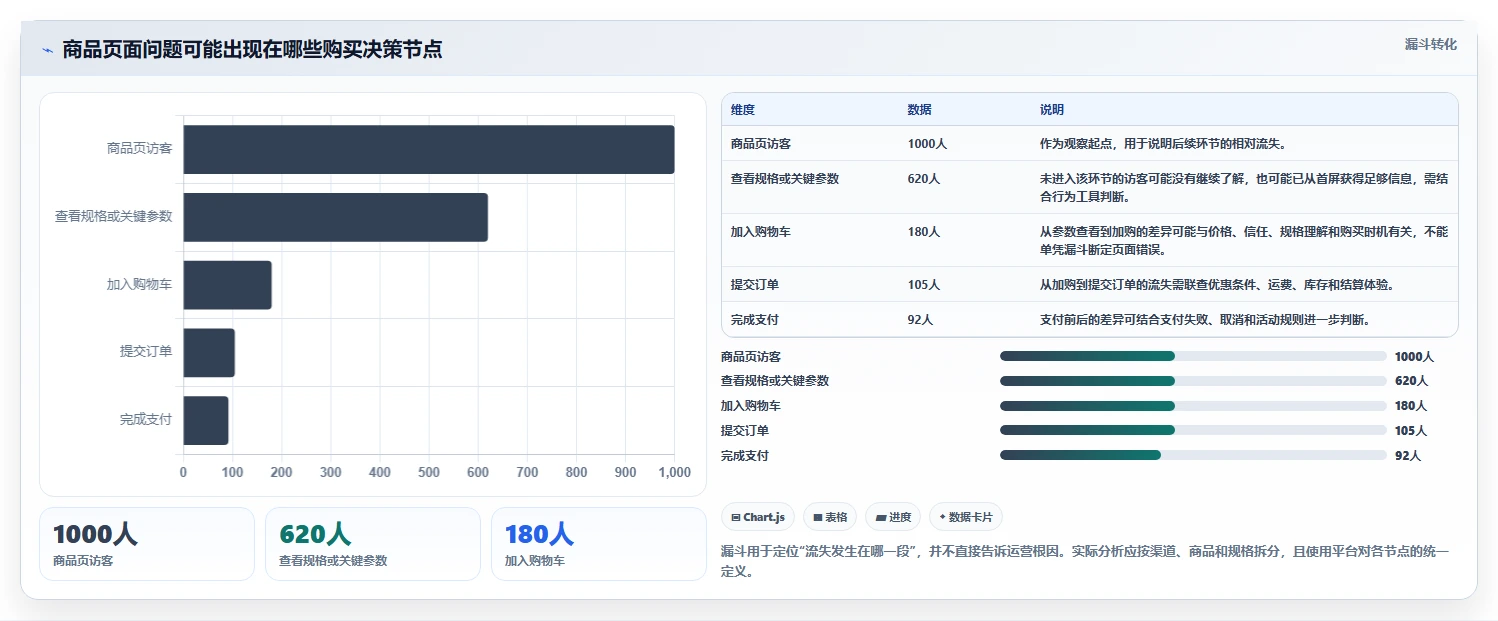This screenshot has width=1498, height=621.
Task: Click the 1000人 cell in the table
Action: [927, 144]
